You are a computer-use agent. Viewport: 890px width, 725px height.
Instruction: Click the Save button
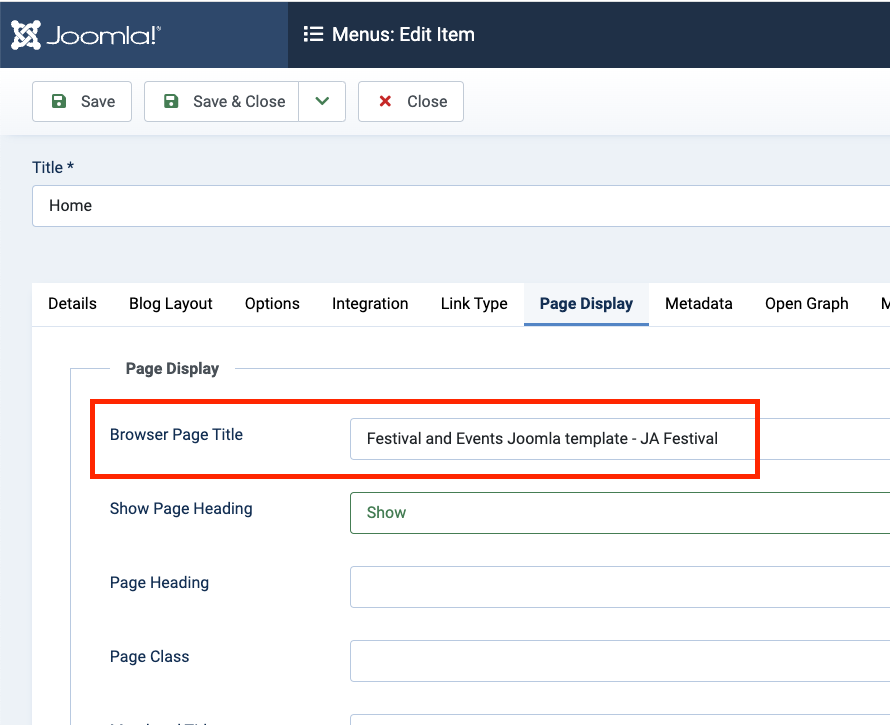(x=82, y=102)
